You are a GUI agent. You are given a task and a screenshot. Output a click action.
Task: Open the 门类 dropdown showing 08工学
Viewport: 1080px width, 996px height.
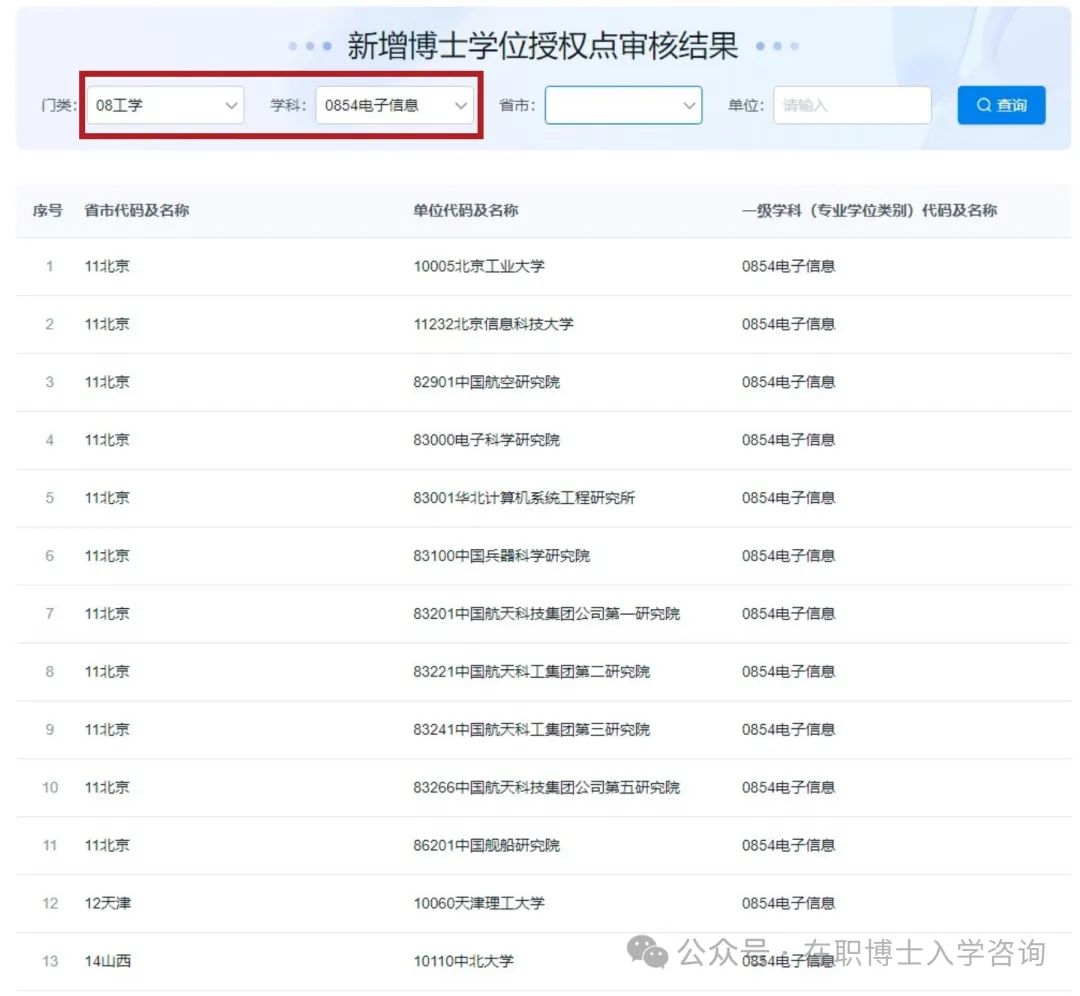point(165,105)
